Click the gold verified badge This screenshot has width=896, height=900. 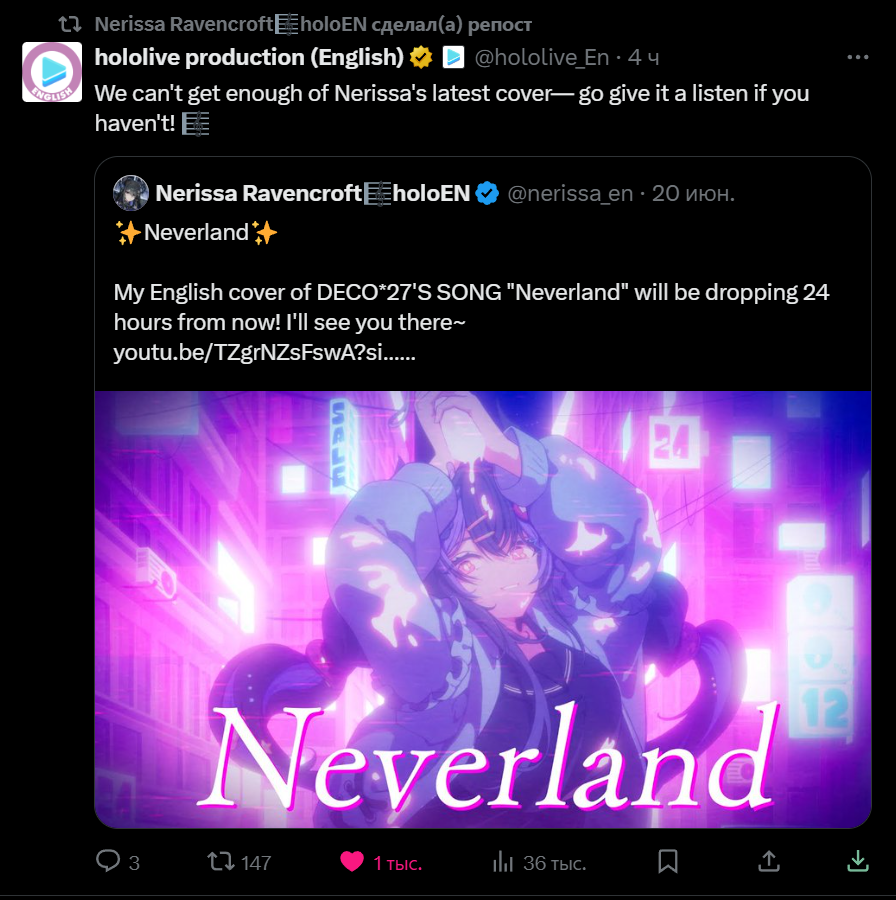coord(421,57)
